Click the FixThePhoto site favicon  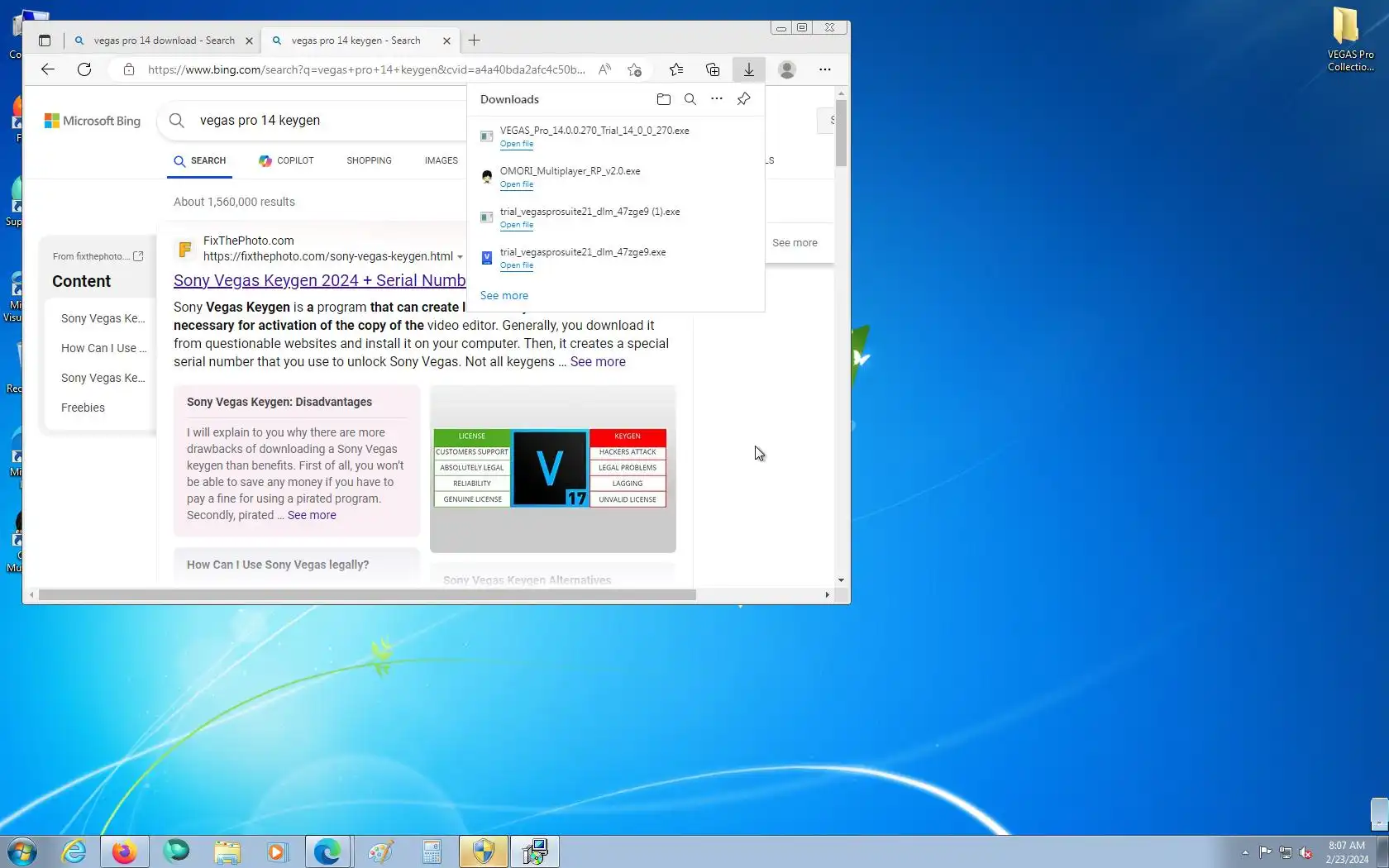click(185, 249)
